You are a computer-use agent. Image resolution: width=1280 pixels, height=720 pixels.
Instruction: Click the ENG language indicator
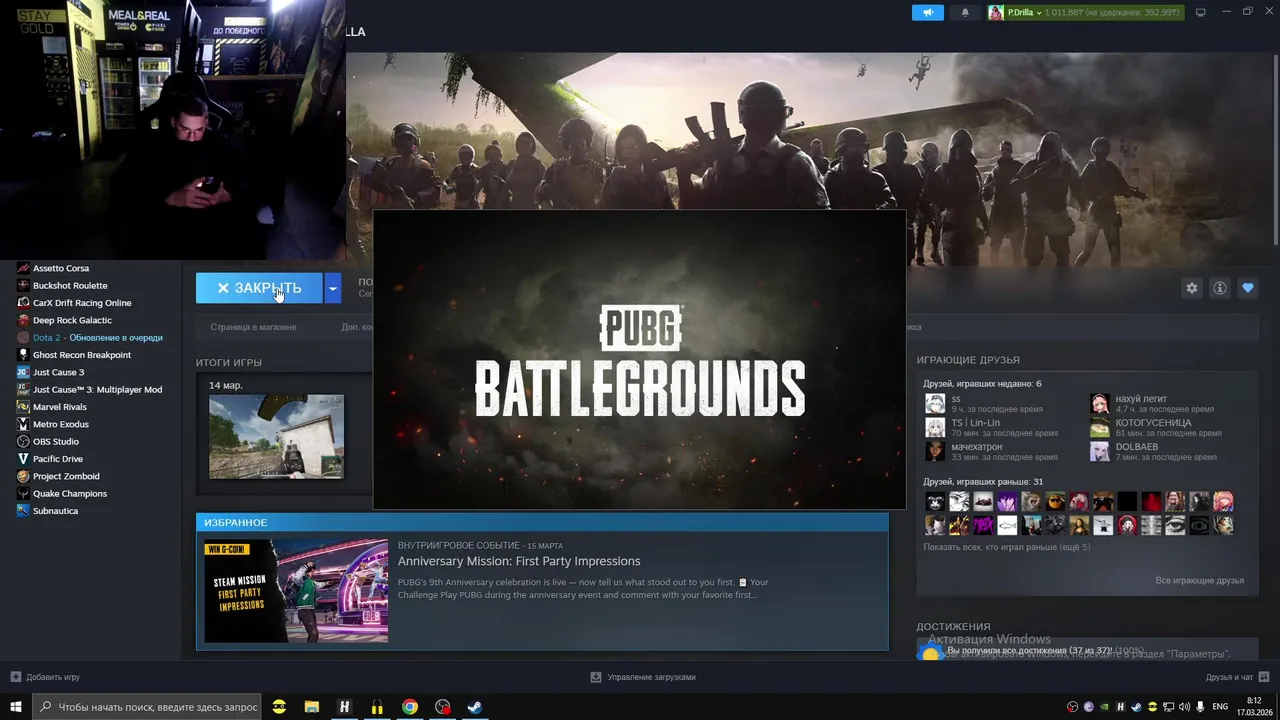tap(1220, 707)
